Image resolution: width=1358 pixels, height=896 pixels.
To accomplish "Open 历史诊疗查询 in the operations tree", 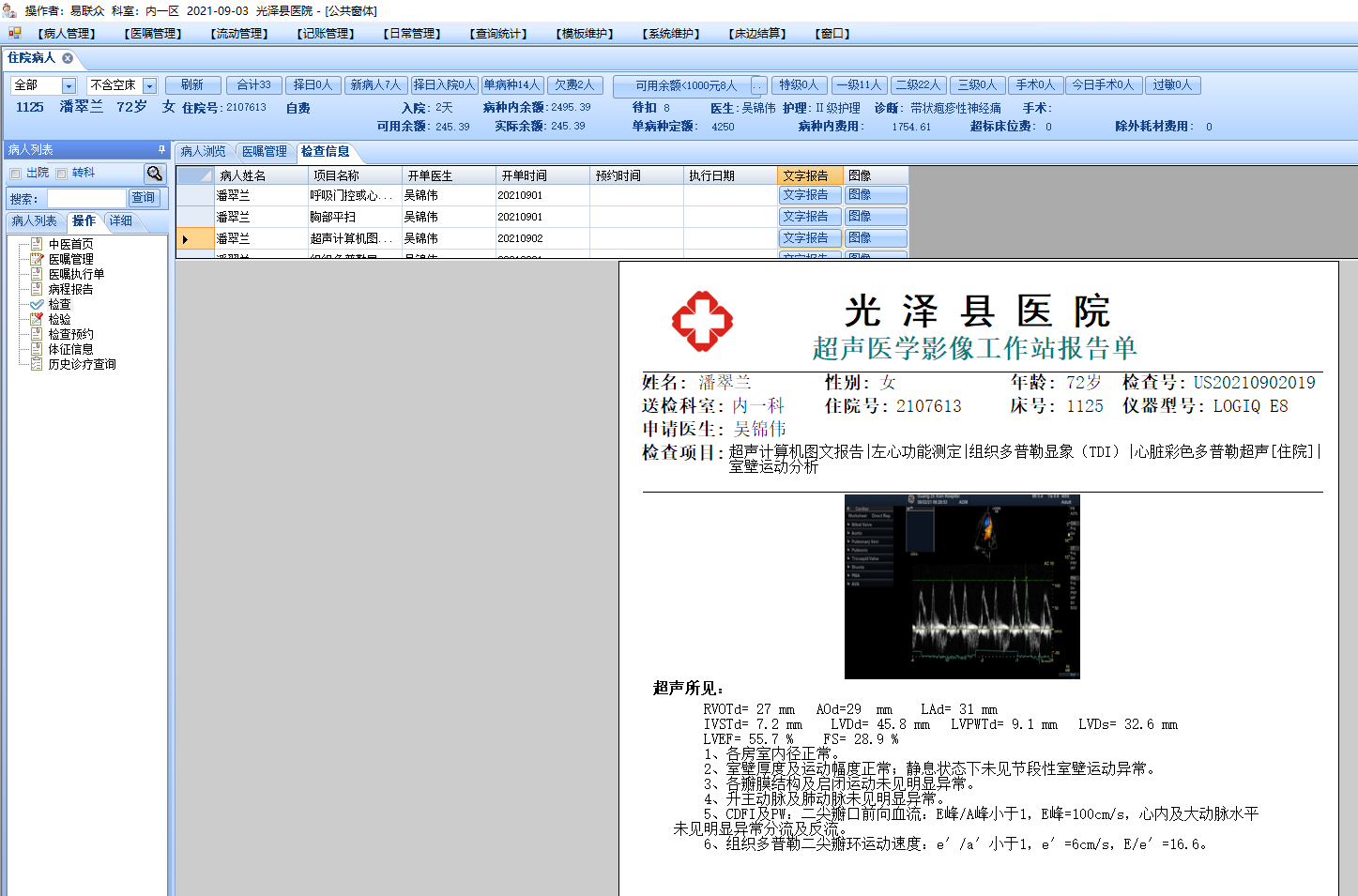I will (82, 364).
